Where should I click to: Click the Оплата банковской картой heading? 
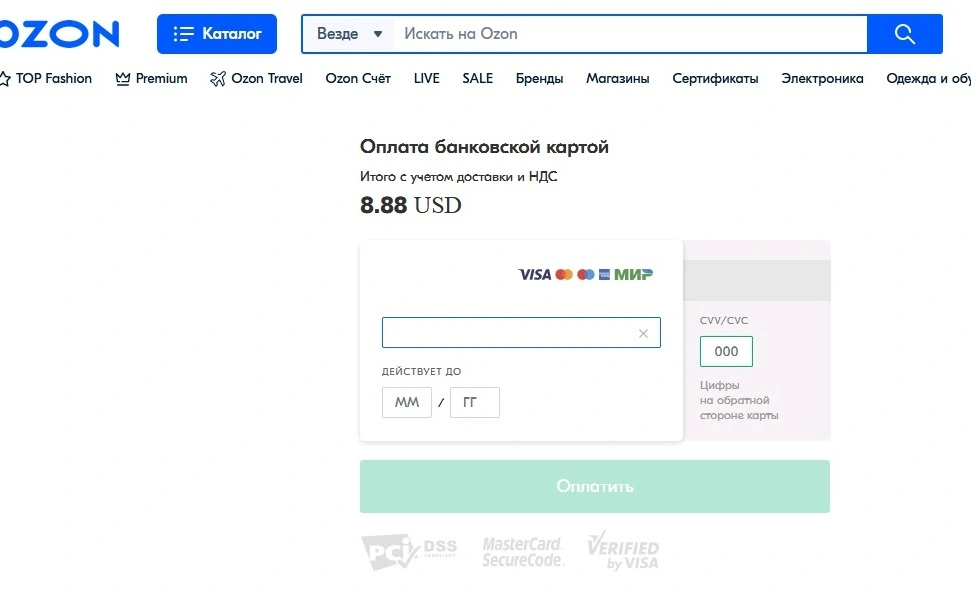click(484, 147)
